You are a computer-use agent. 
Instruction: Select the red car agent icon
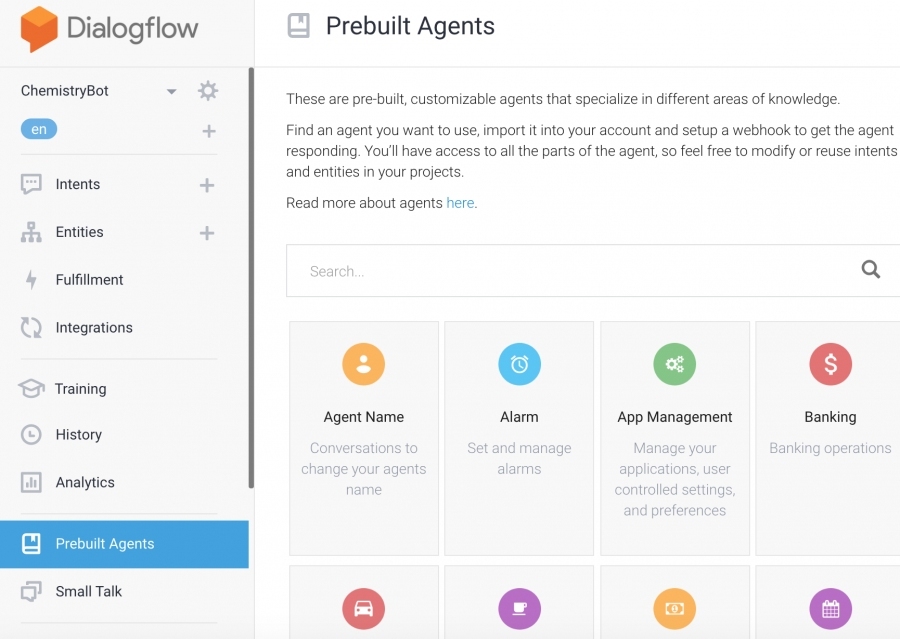363,609
